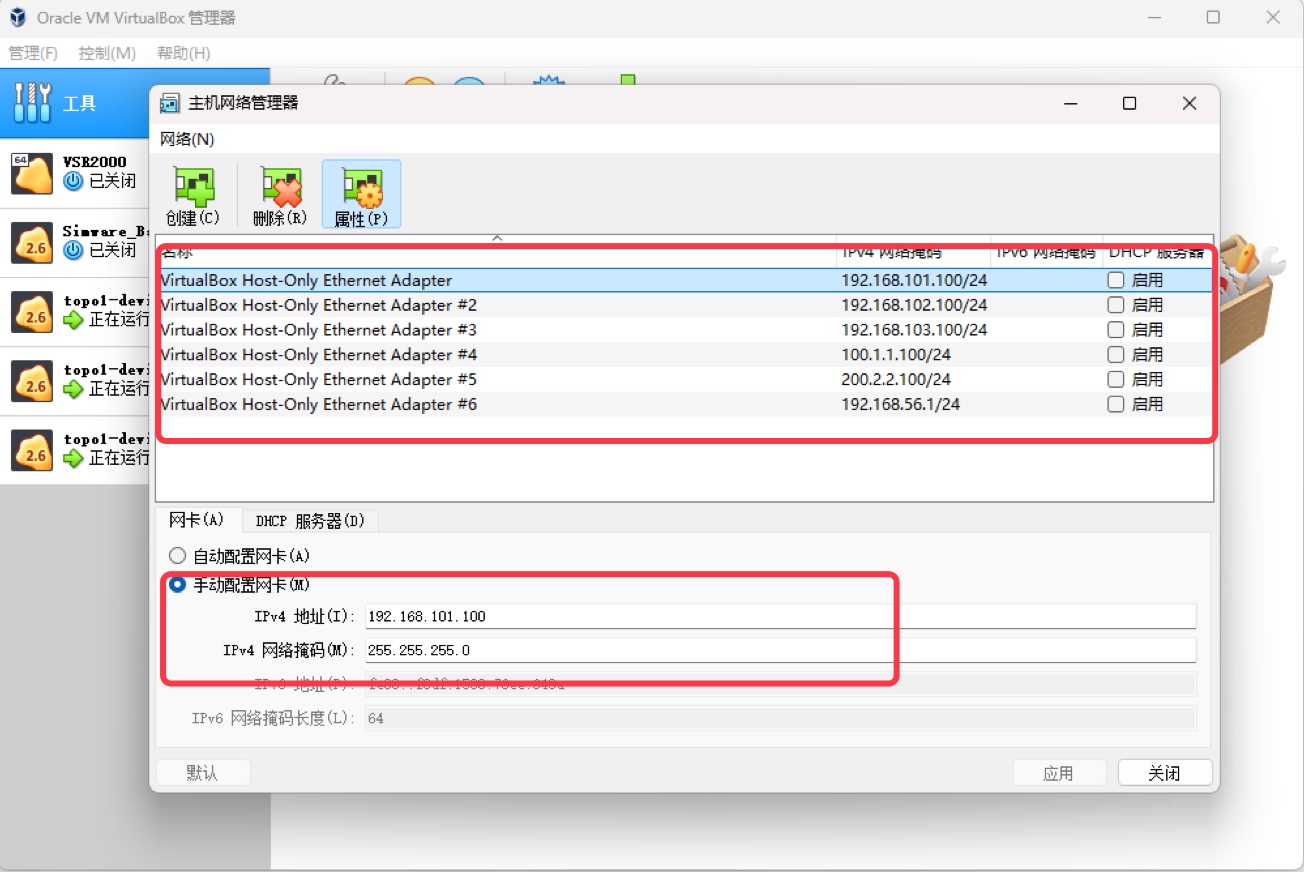Select VirtualBox Host-Only Ethernet Adapter #6 row
Viewport: 1304px width, 872px height.
684,405
